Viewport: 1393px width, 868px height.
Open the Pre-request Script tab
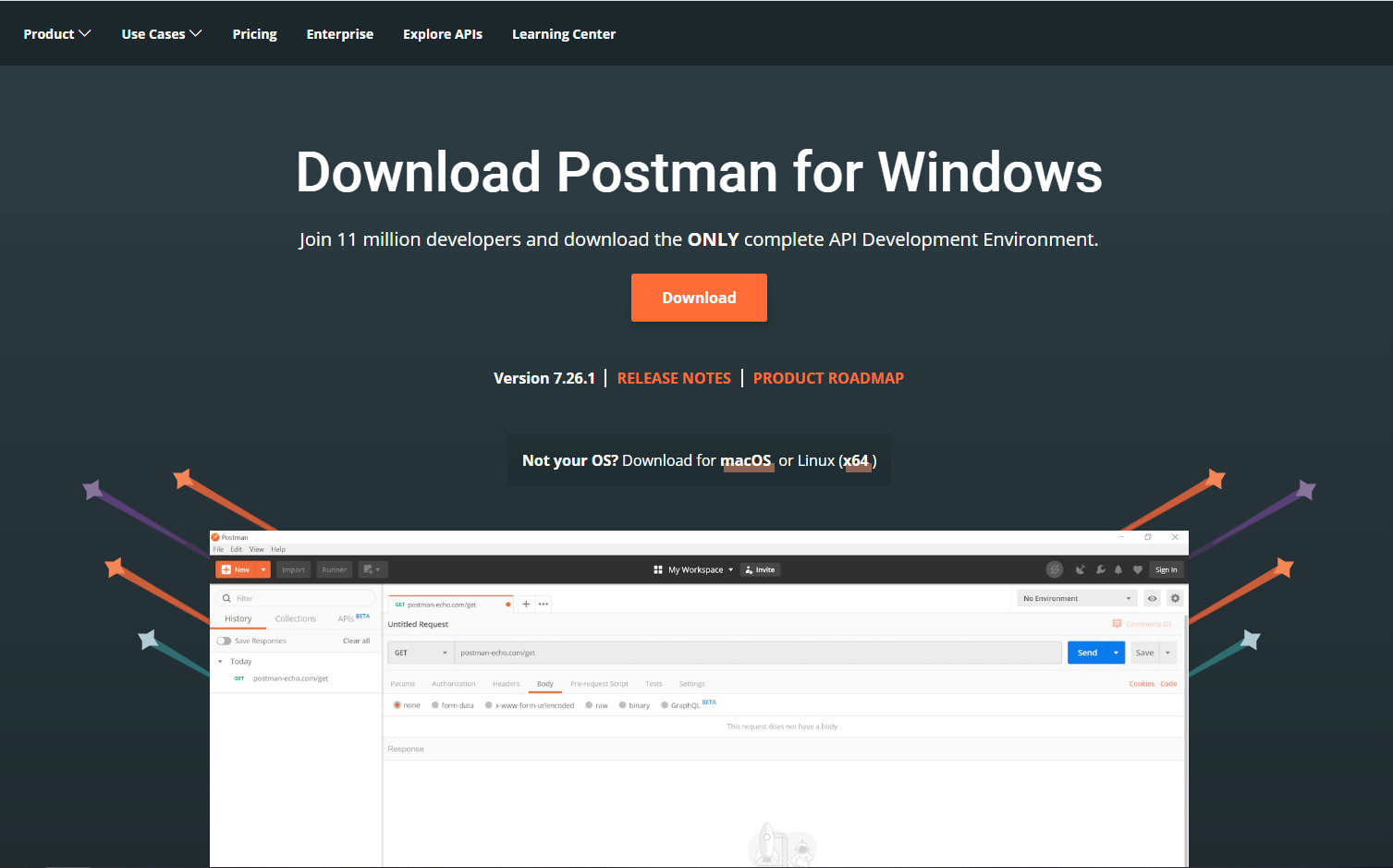pyautogui.click(x=599, y=684)
